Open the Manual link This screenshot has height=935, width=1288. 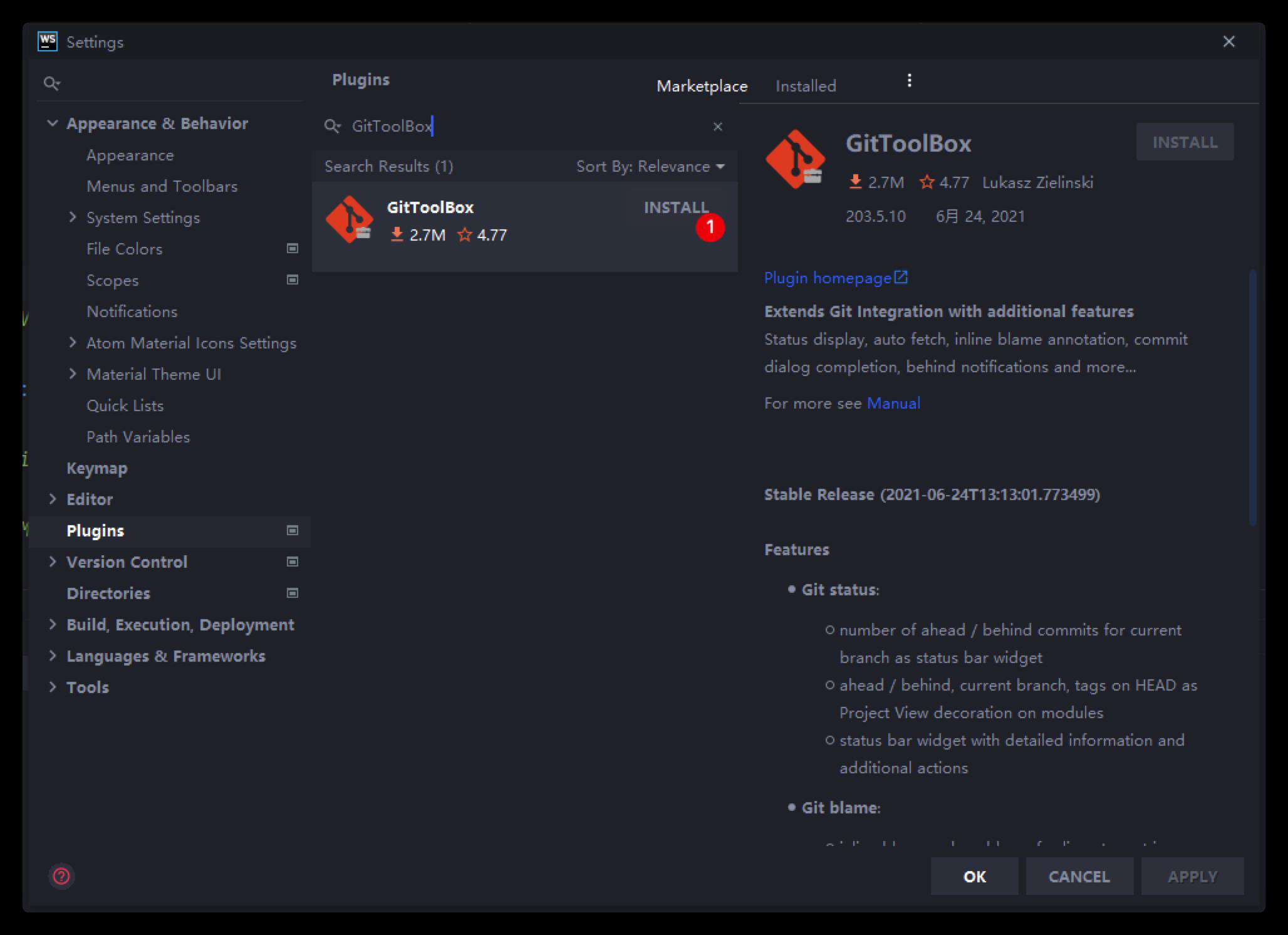click(893, 403)
